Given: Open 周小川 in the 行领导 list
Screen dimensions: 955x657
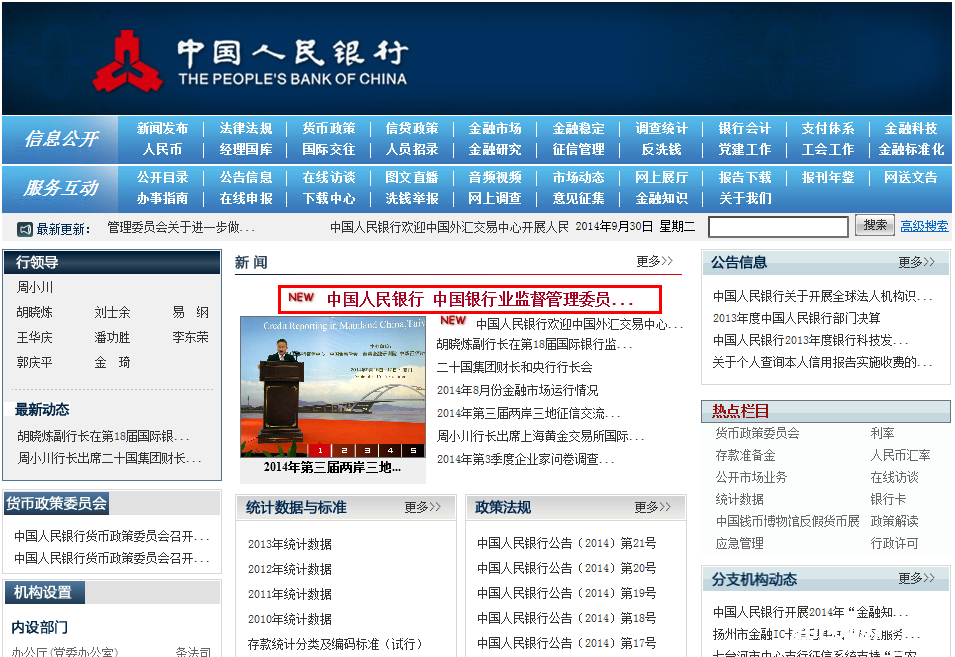Looking at the screenshot, I should coord(35,287).
